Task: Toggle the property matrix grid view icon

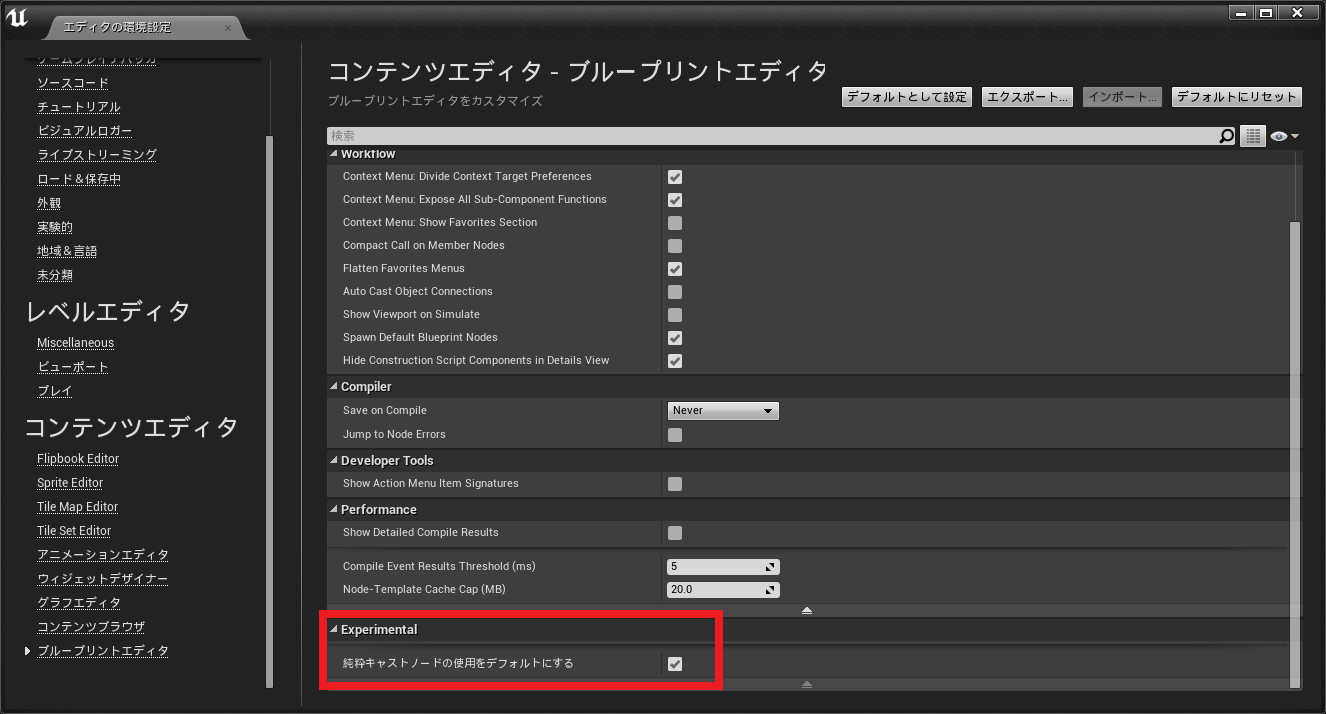Action: click(x=1253, y=136)
